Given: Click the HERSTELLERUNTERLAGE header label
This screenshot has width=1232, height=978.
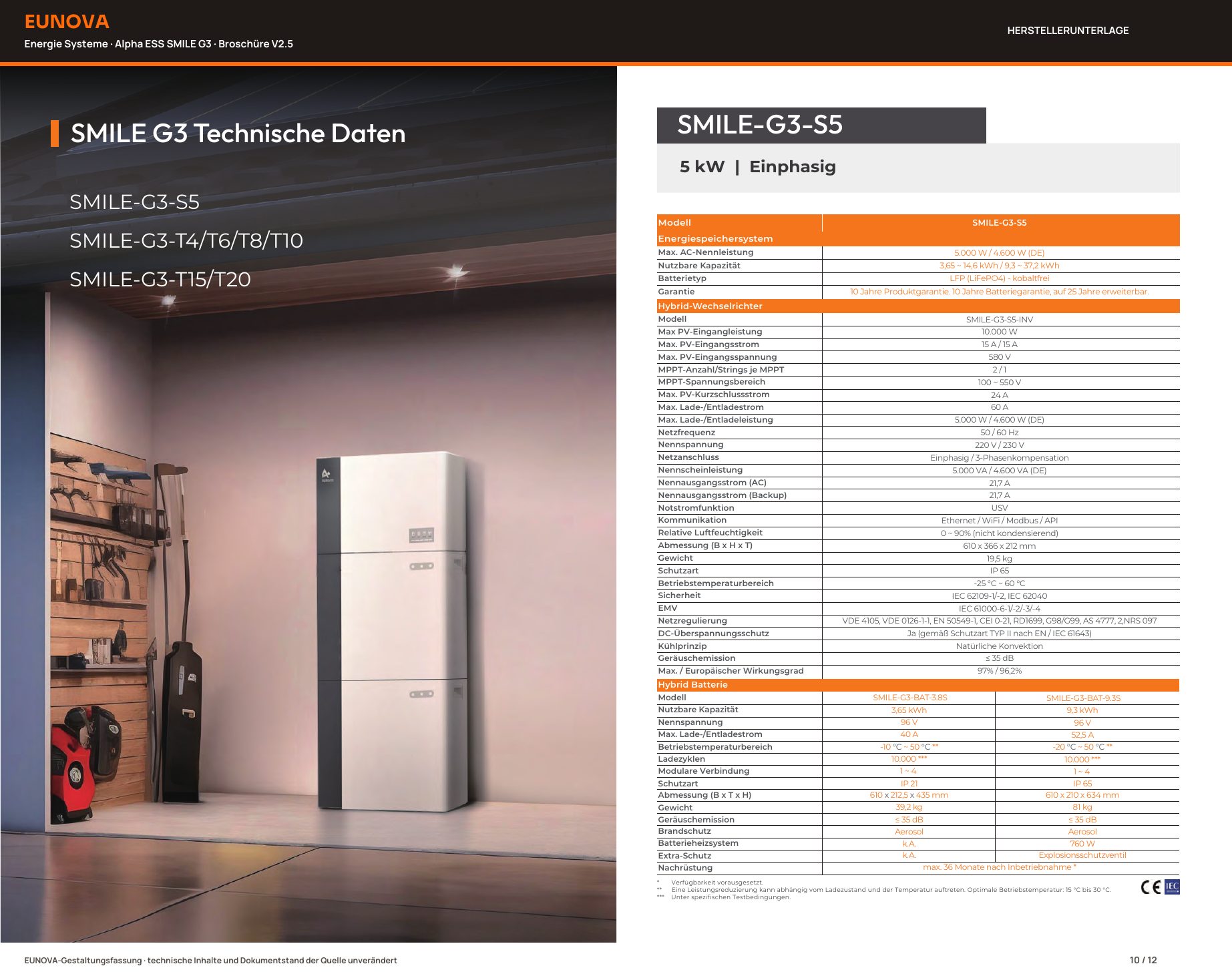Looking at the screenshot, I should (1068, 31).
